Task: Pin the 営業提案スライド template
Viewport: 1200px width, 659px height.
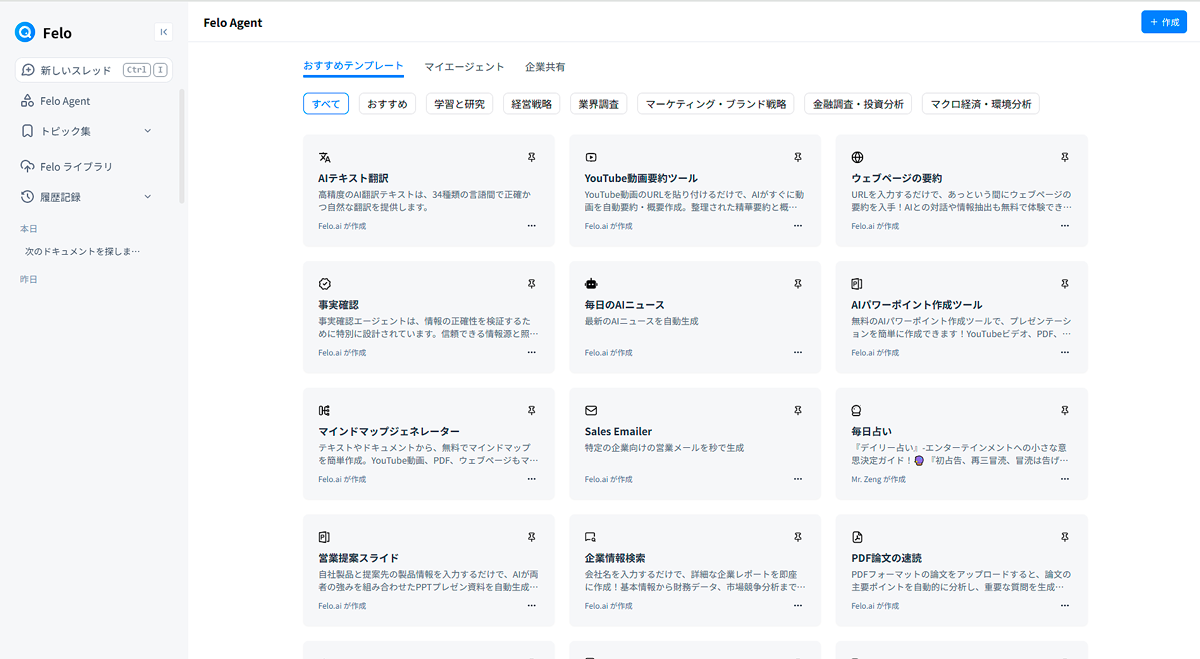Action: pos(532,537)
